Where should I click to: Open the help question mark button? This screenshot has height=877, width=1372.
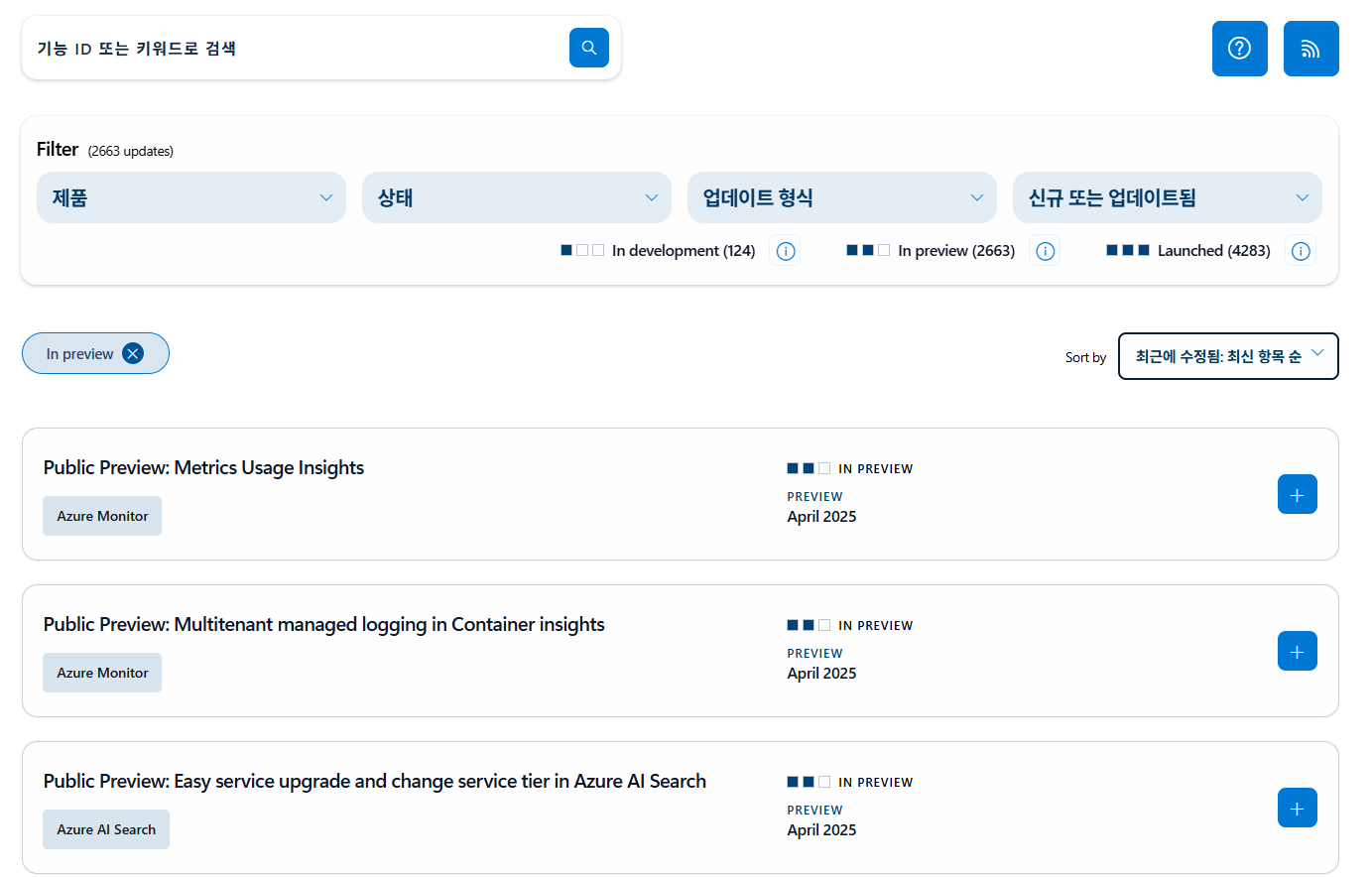1240,49
